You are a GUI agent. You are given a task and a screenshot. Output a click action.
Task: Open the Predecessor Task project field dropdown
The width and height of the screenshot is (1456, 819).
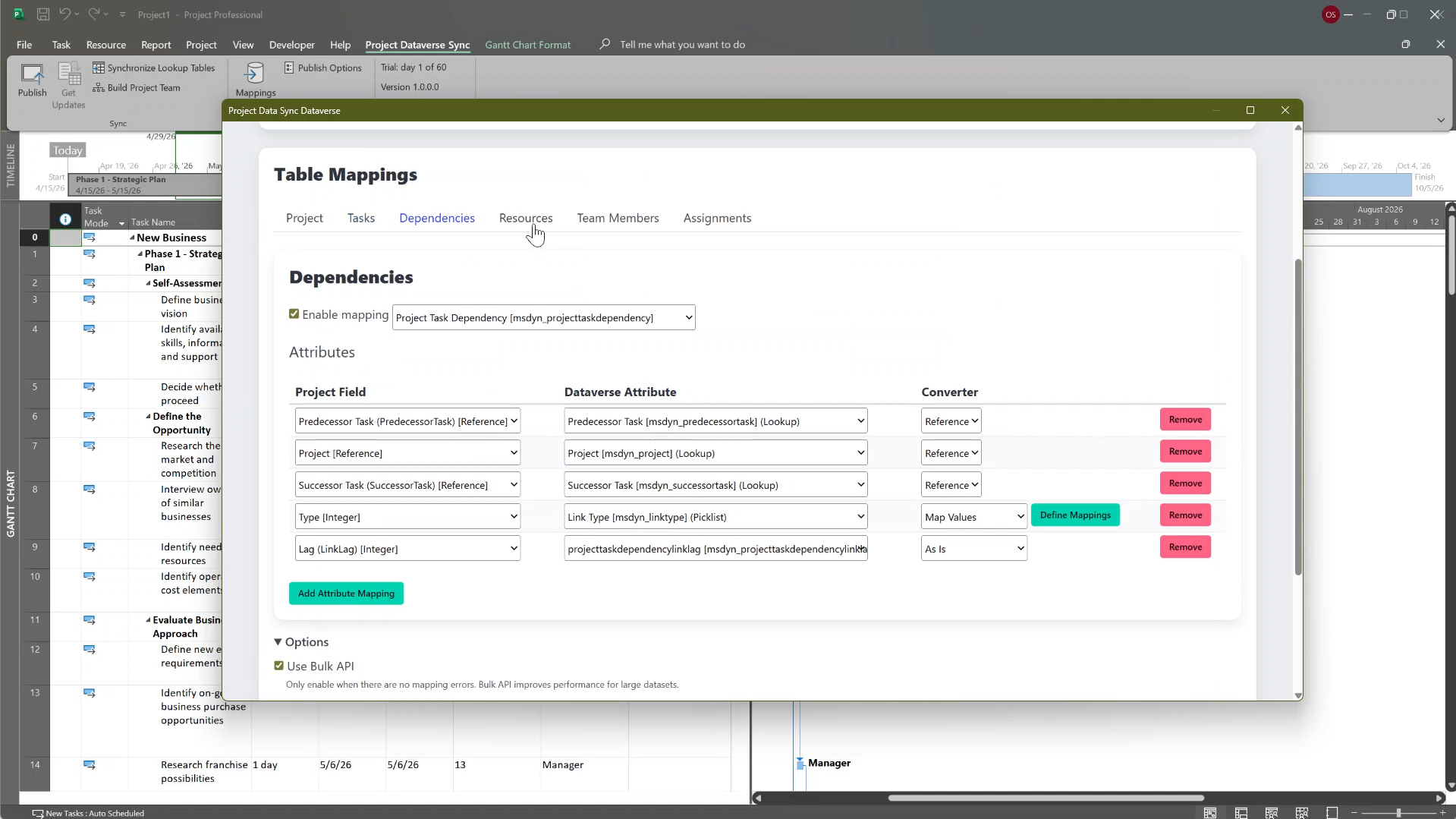point(407,421)
